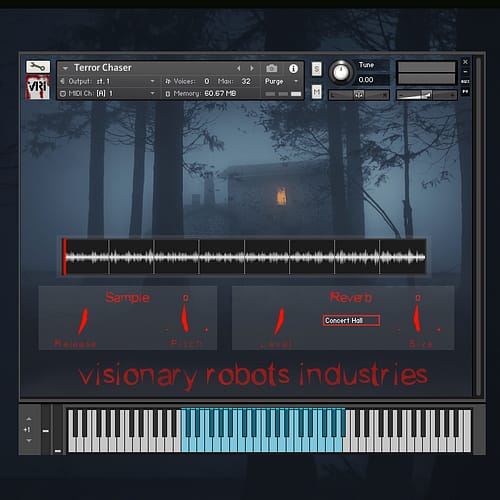Adjust the Reverb Level red knob

click(x=279, y=321)
